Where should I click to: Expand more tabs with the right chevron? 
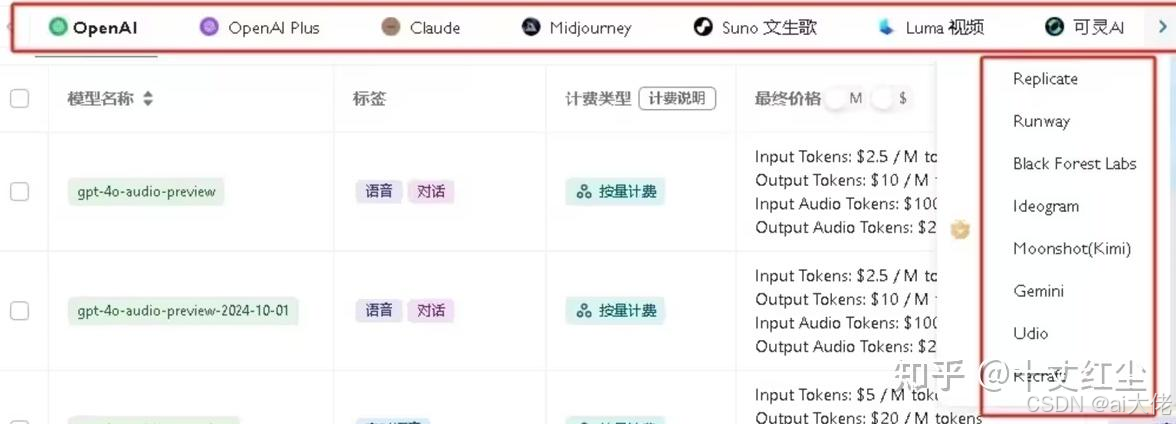click(1162, 28)
